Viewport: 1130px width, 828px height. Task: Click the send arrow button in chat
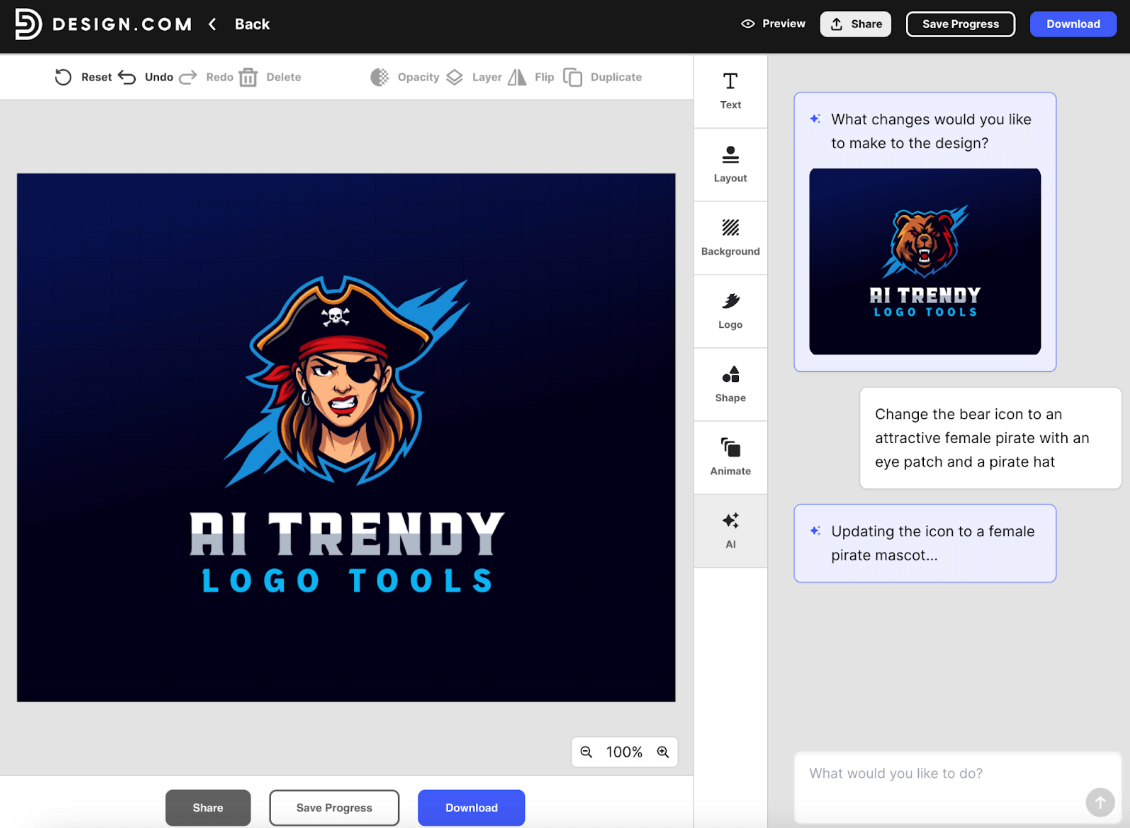coord(1099,802)
